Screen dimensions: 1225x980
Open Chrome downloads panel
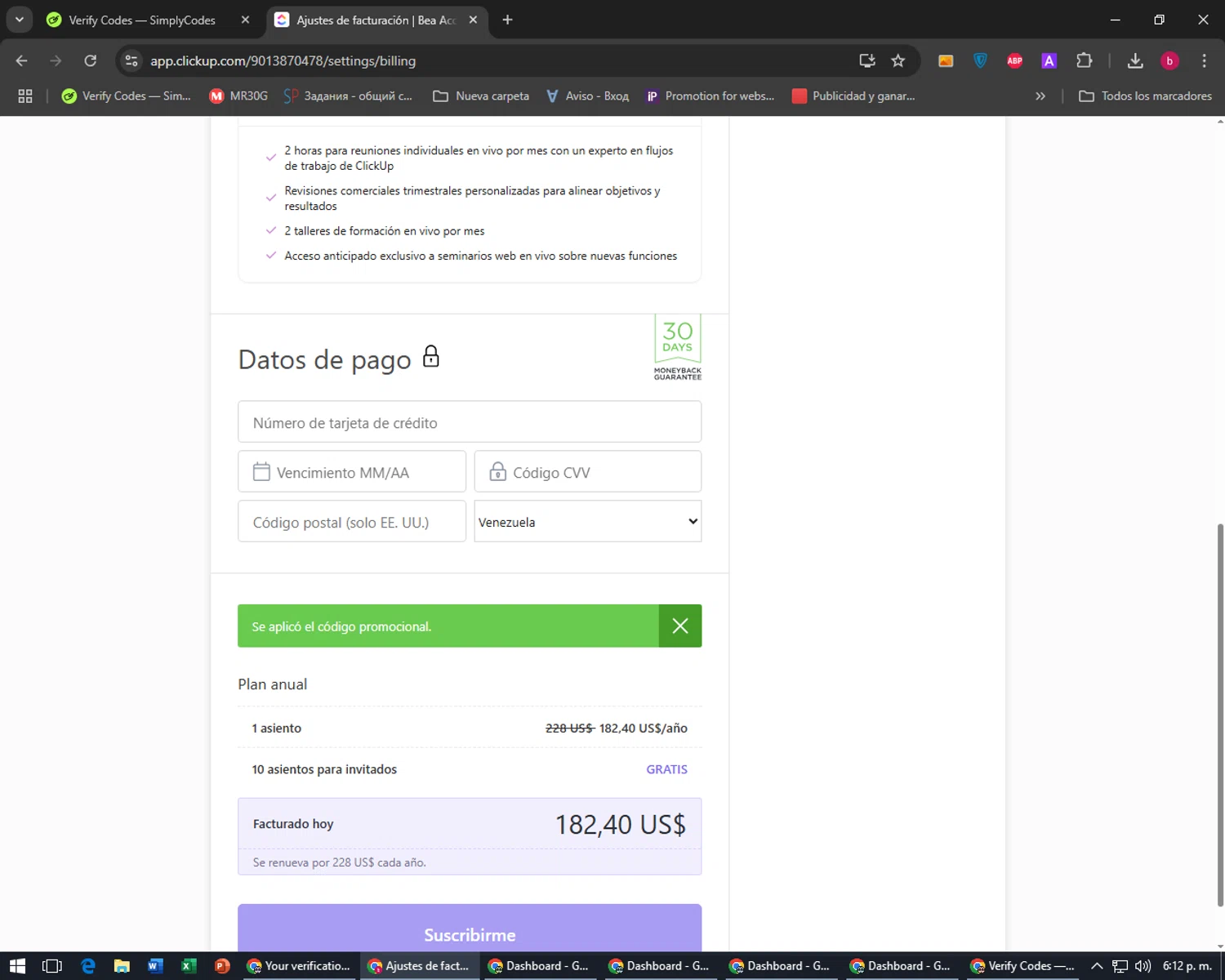[1135, 60]
